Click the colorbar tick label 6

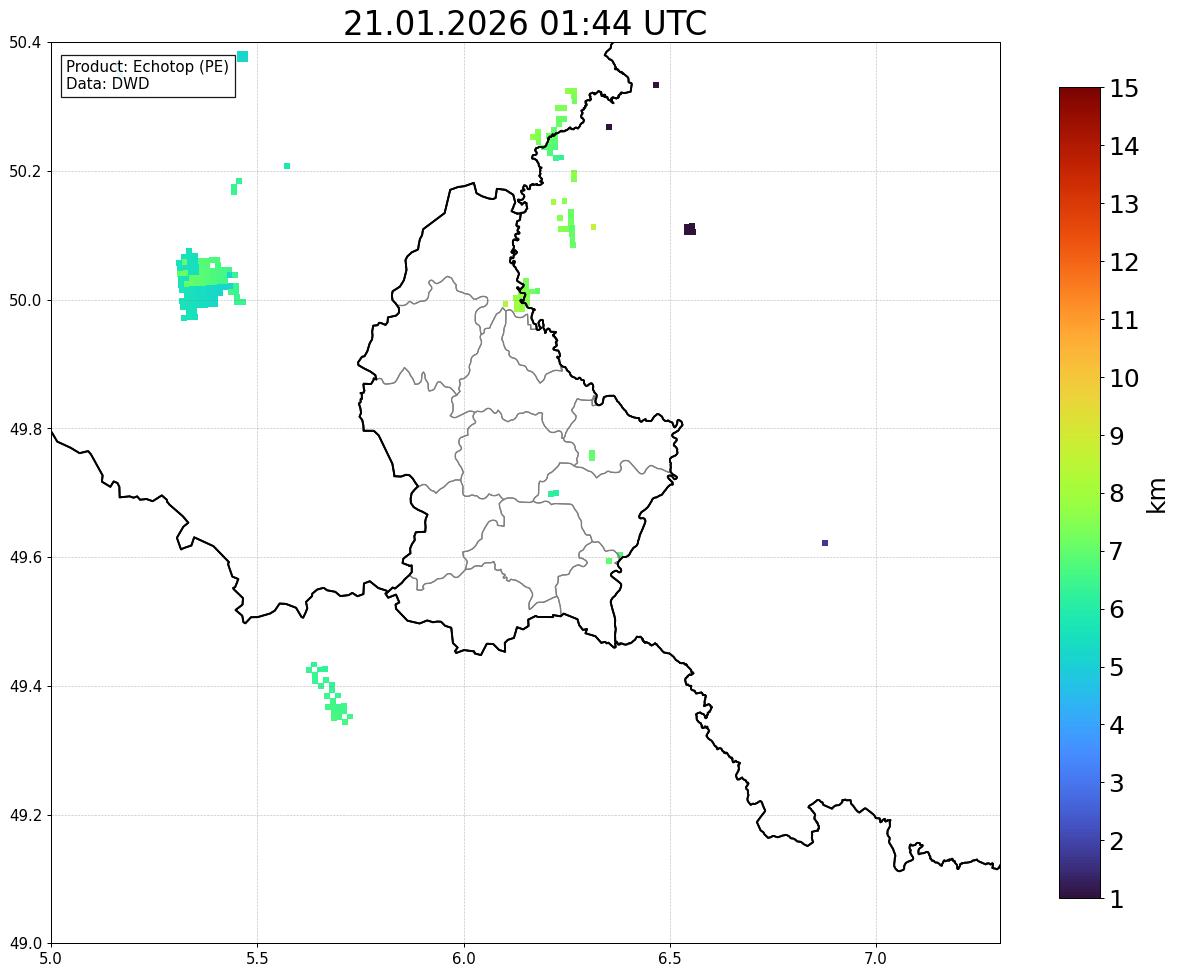[x=1117, y=609]
